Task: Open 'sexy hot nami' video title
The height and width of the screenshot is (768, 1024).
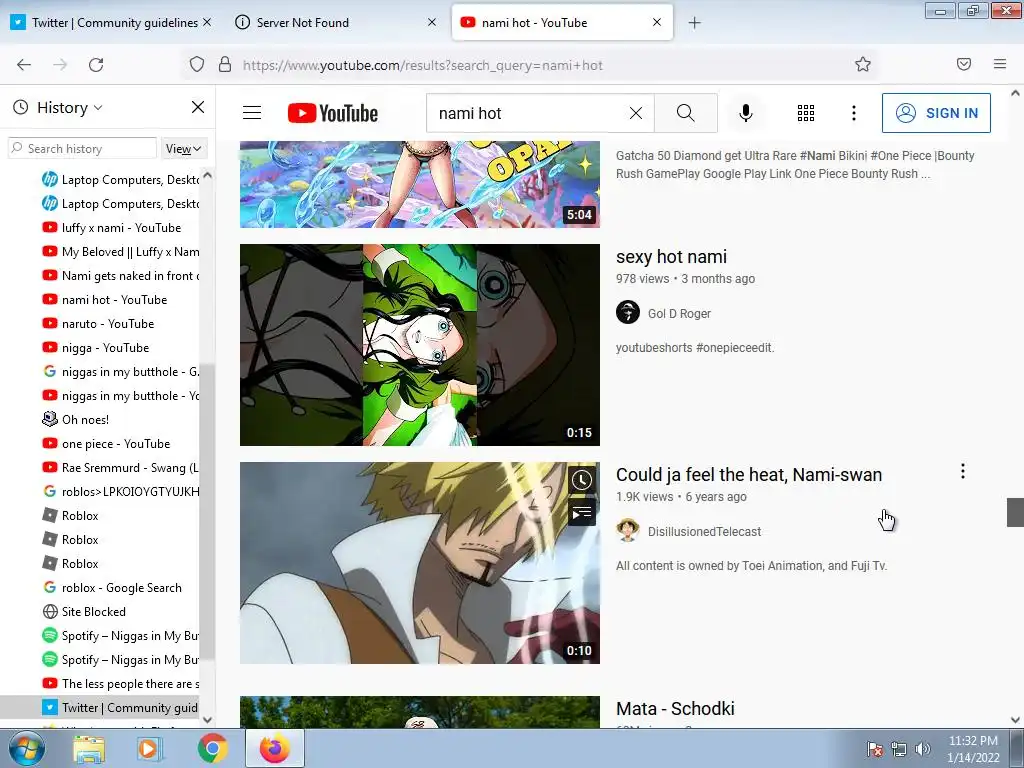Action: point(671,257)
